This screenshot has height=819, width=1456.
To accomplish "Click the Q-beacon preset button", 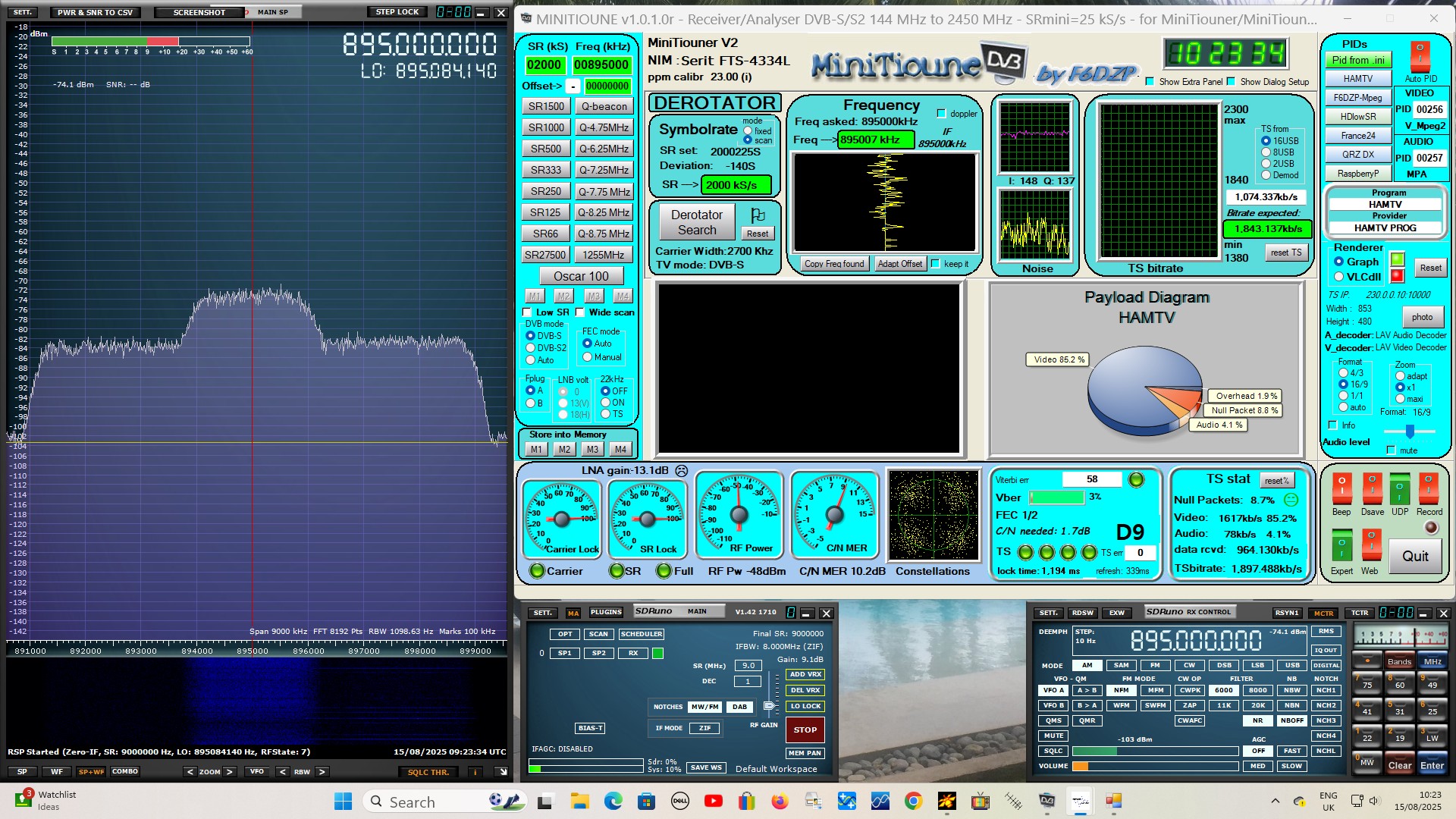I will 604,106.
